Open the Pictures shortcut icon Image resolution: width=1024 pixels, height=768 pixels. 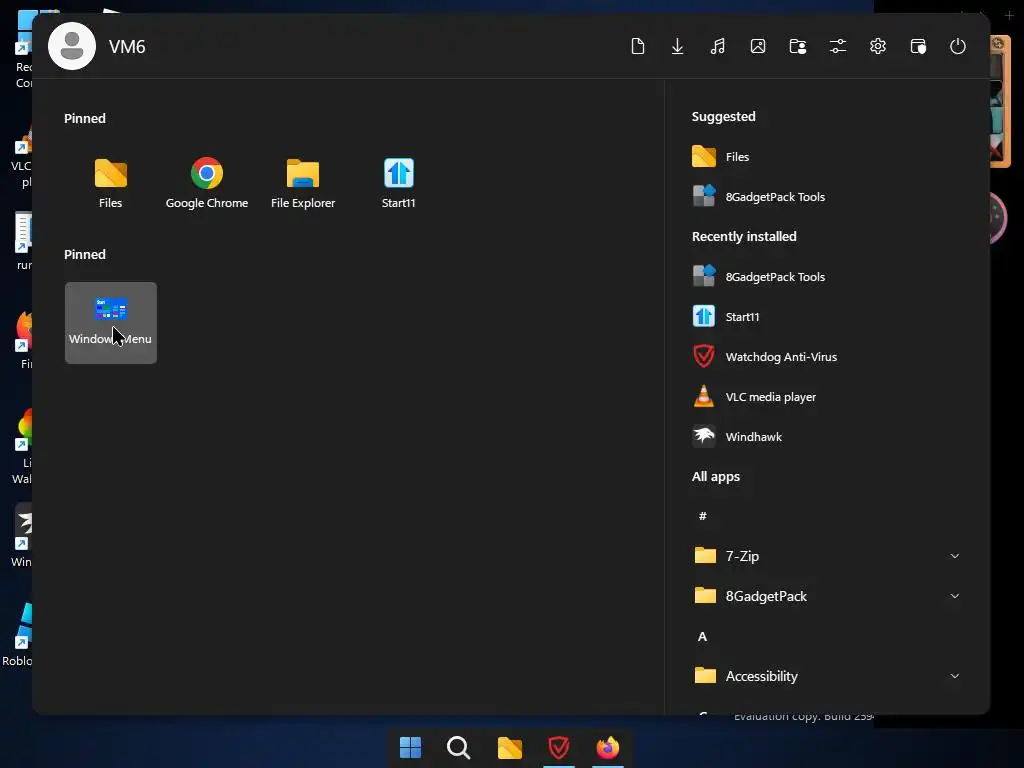(758, 46)
